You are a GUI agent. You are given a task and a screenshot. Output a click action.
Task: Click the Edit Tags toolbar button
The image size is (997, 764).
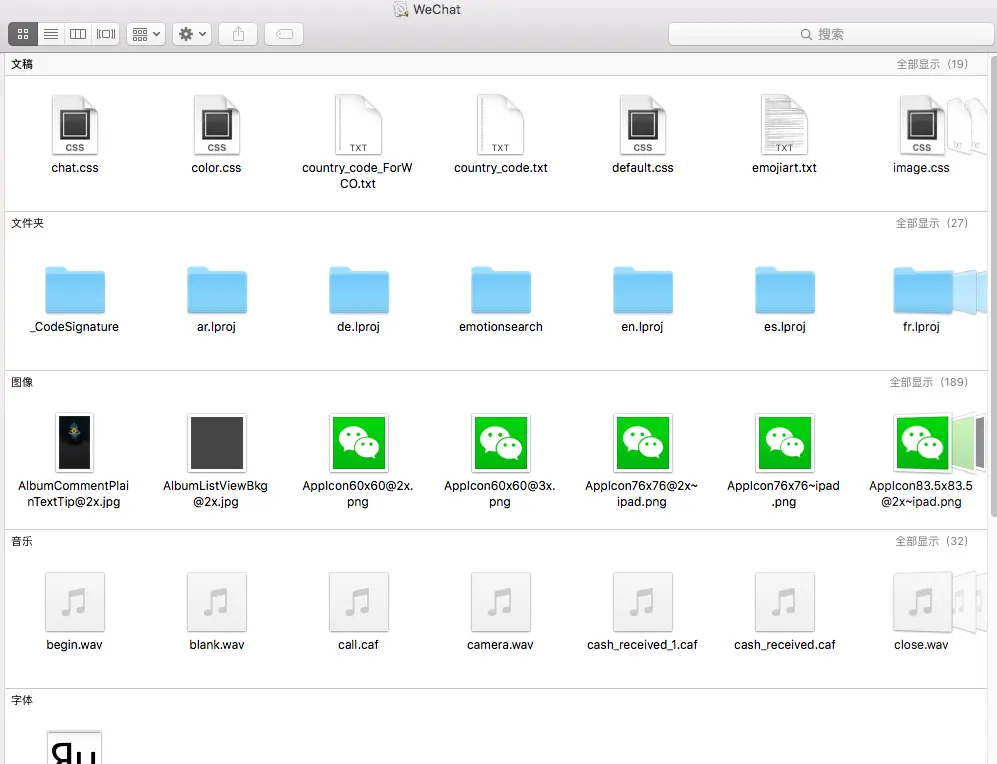284,34
